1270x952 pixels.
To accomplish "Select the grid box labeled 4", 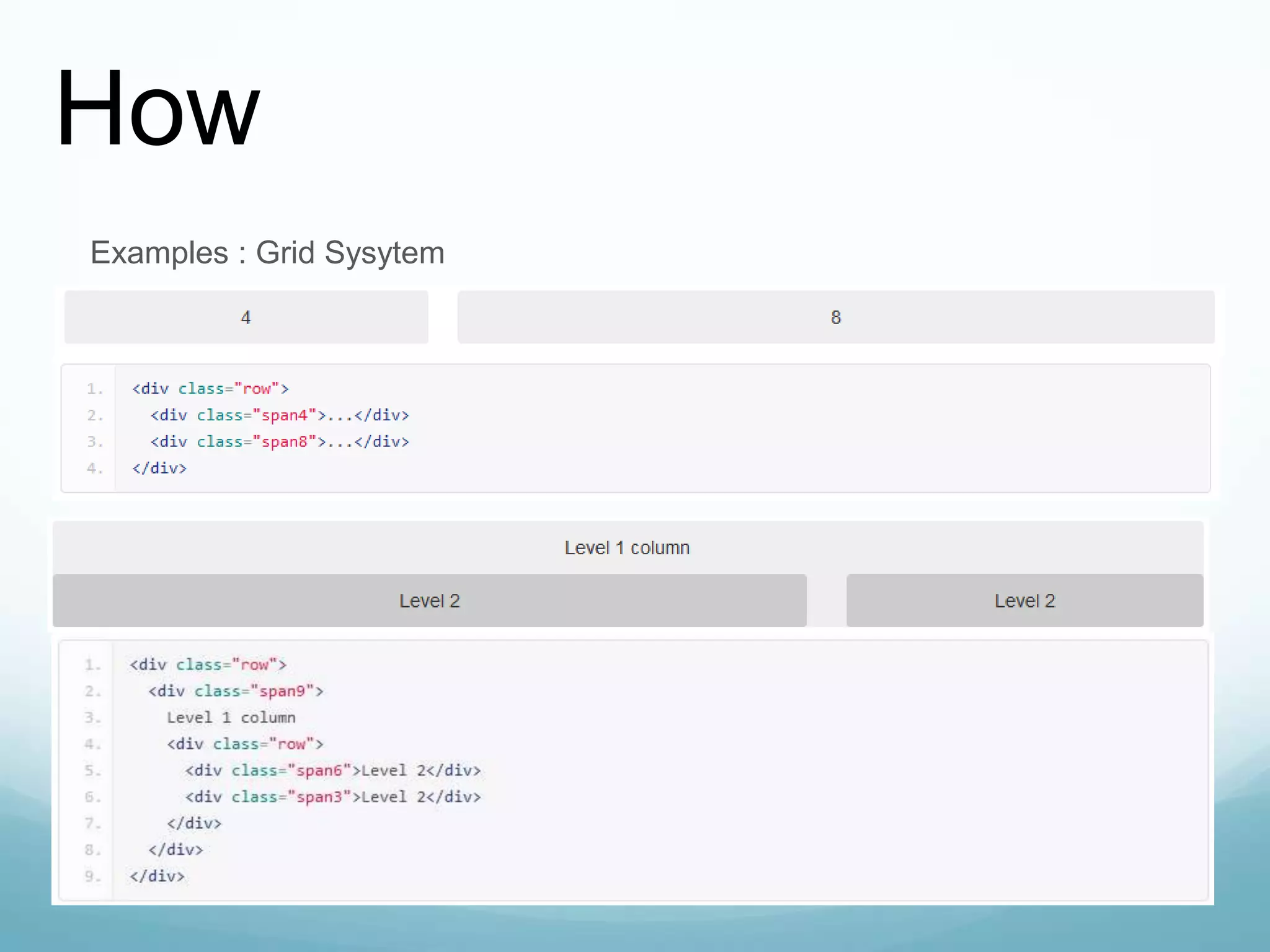I will 246,317.
